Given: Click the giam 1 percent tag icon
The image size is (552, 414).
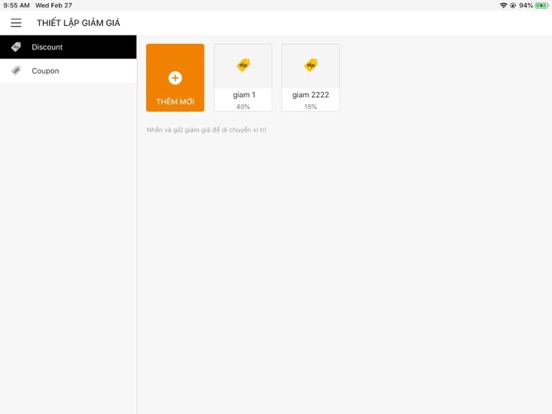Looking at the screenshot, I should click(x=243, y=65).
